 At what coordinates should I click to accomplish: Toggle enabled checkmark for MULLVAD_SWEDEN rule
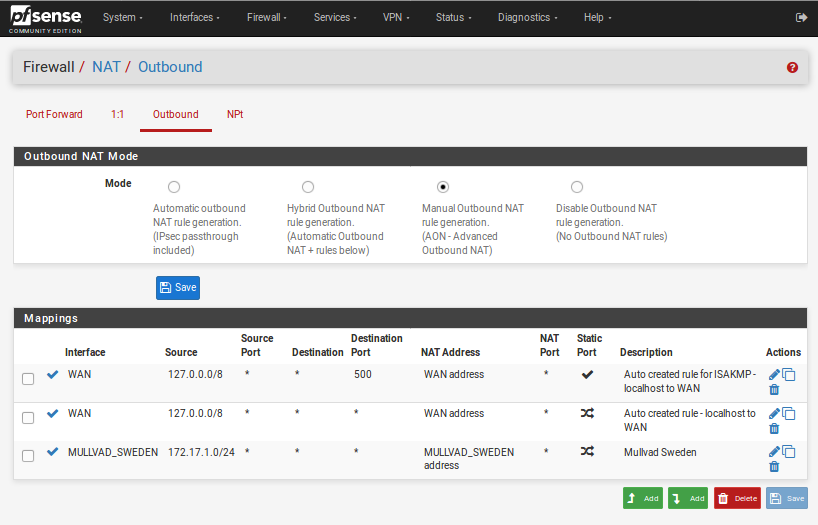pos(53,452)
